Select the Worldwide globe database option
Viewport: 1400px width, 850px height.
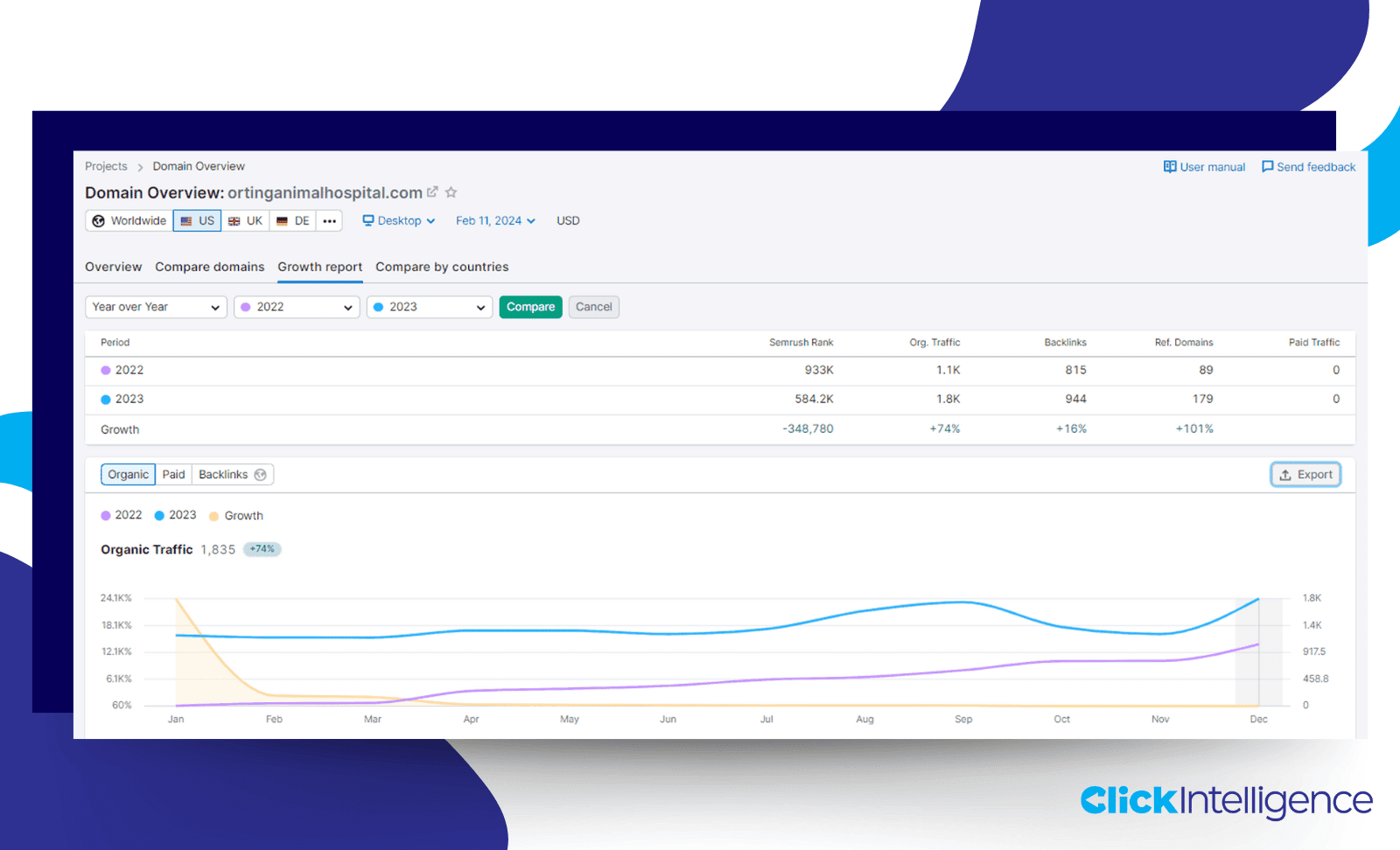tap(129, 221)
